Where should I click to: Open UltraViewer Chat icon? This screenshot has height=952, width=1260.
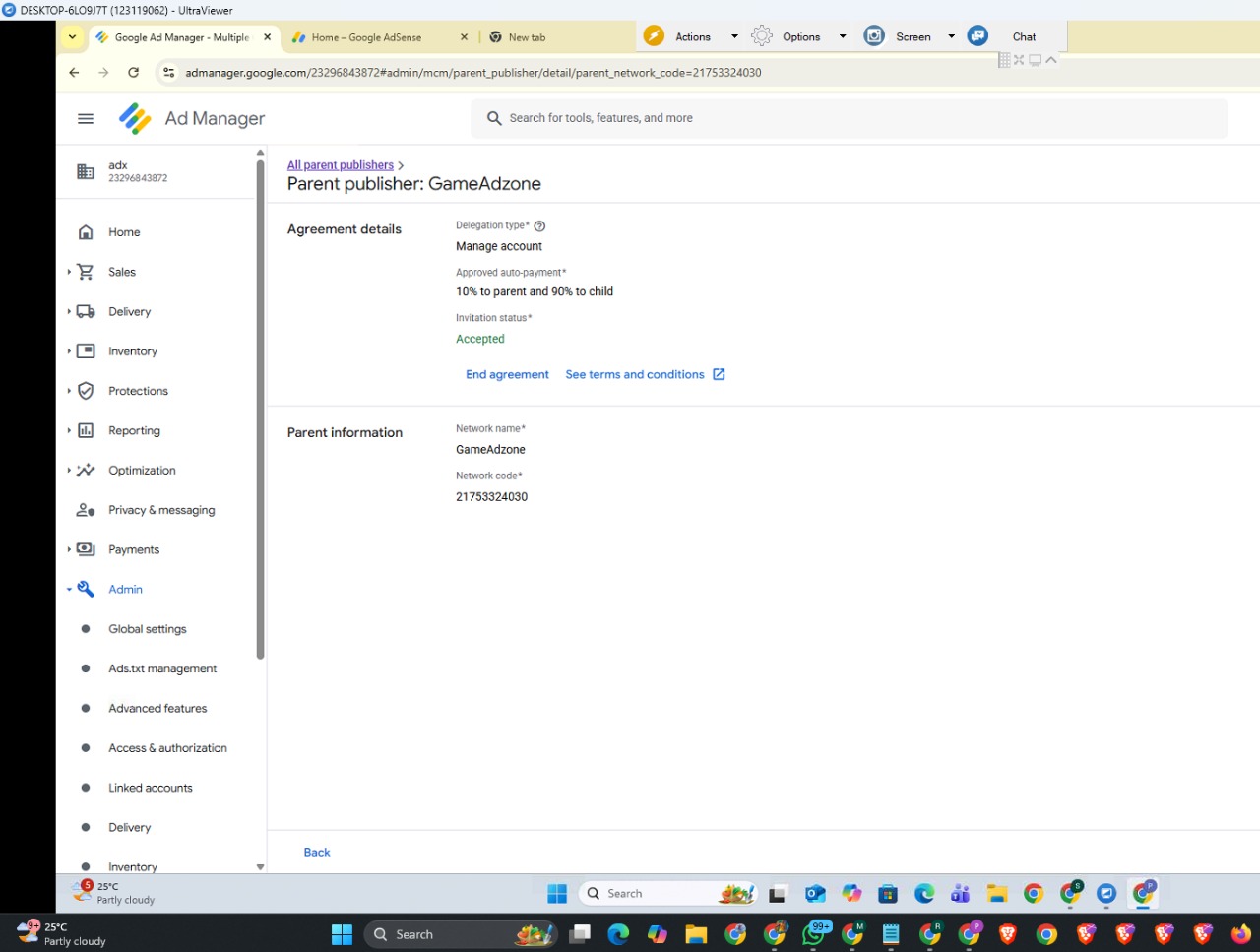(x=977, y=36)
